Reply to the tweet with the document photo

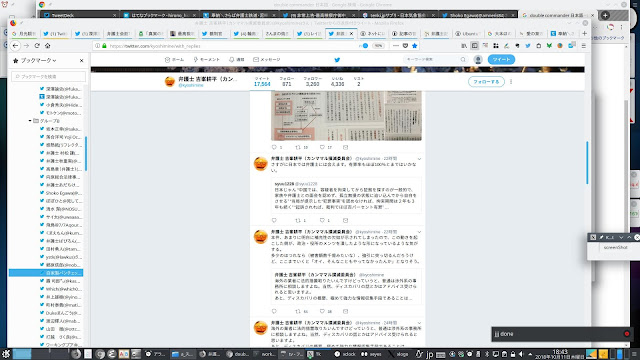tap(274, 147)
